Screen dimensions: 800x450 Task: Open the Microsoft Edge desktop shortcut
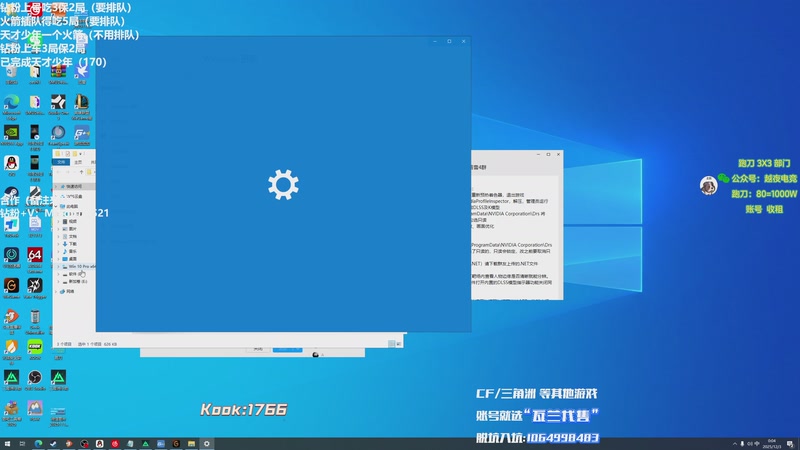[11, 105]
